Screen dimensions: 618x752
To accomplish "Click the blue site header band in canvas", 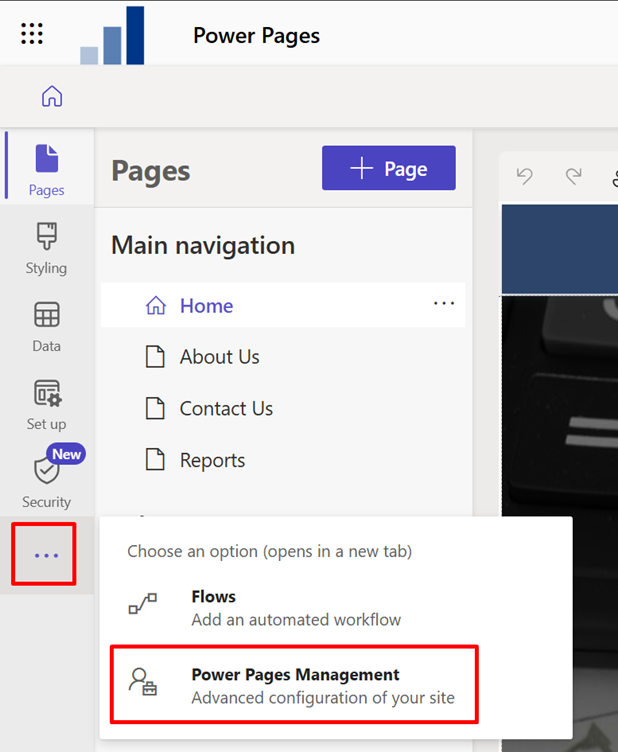I will [x=560, y=249].
